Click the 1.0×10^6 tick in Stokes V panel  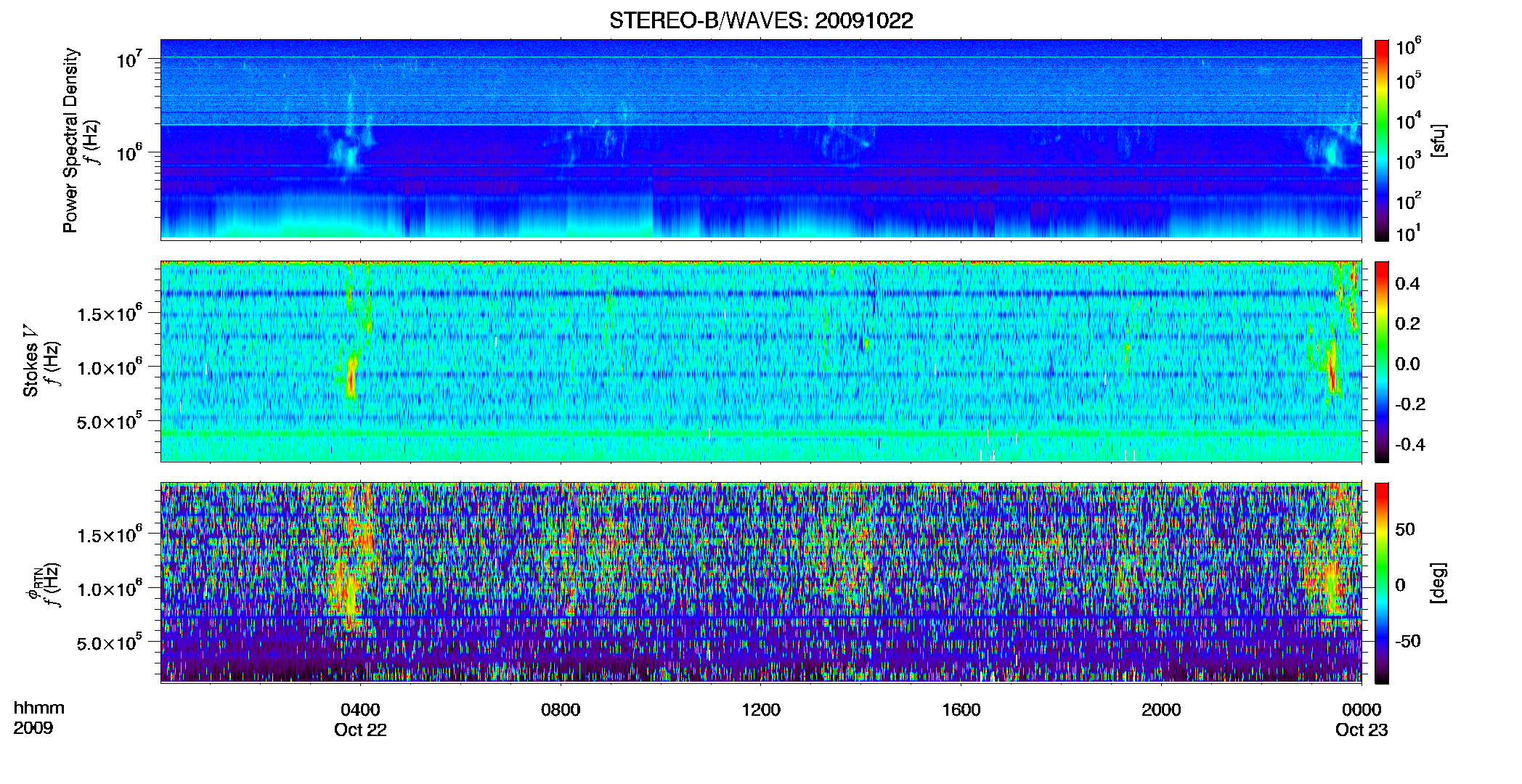[x=110, y=367]
